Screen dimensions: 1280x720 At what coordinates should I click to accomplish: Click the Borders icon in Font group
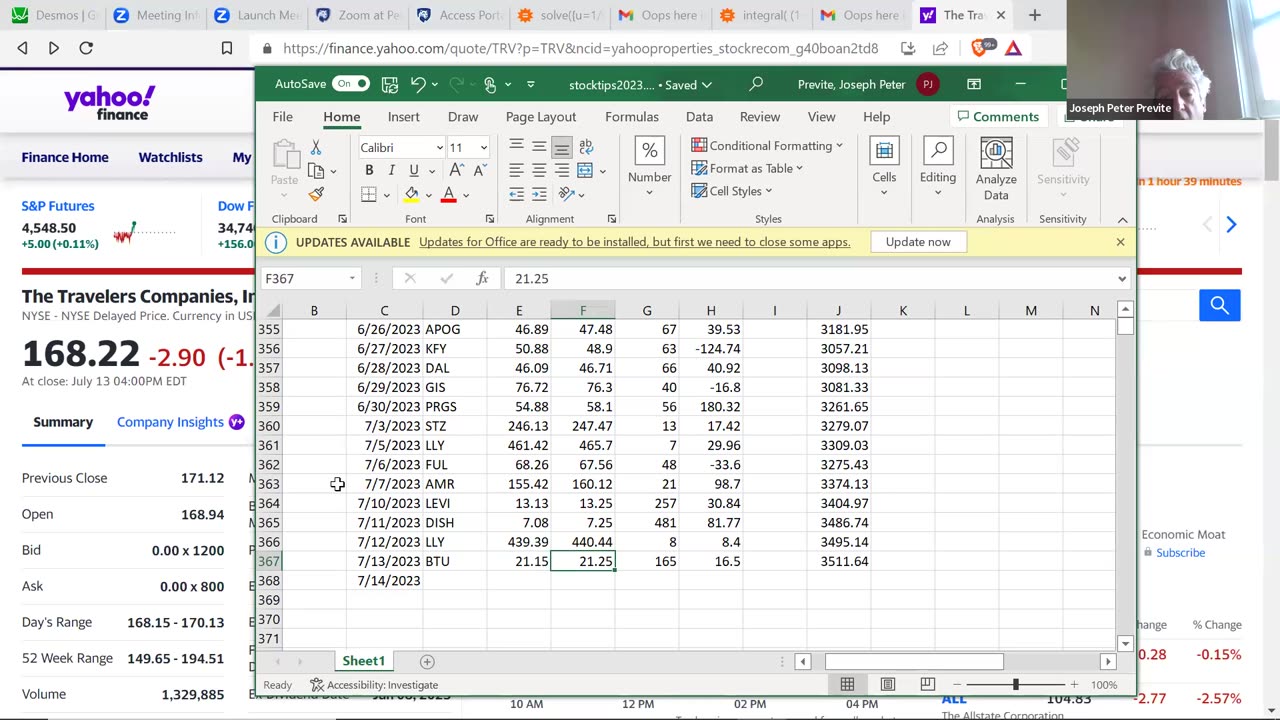pyautogui.click(x=369, y=194)
